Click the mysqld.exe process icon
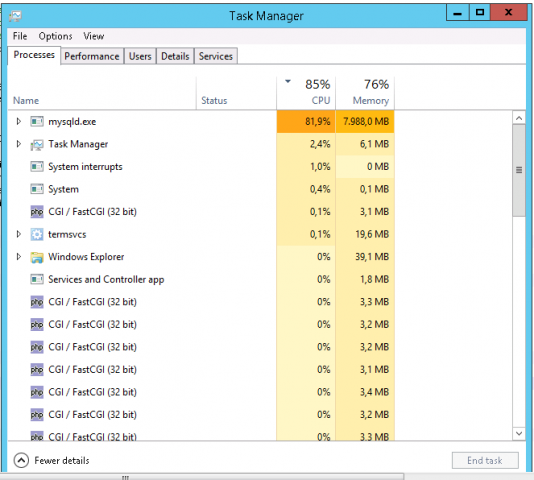Viewport: 534px width, 480px height. coord(37,121)
